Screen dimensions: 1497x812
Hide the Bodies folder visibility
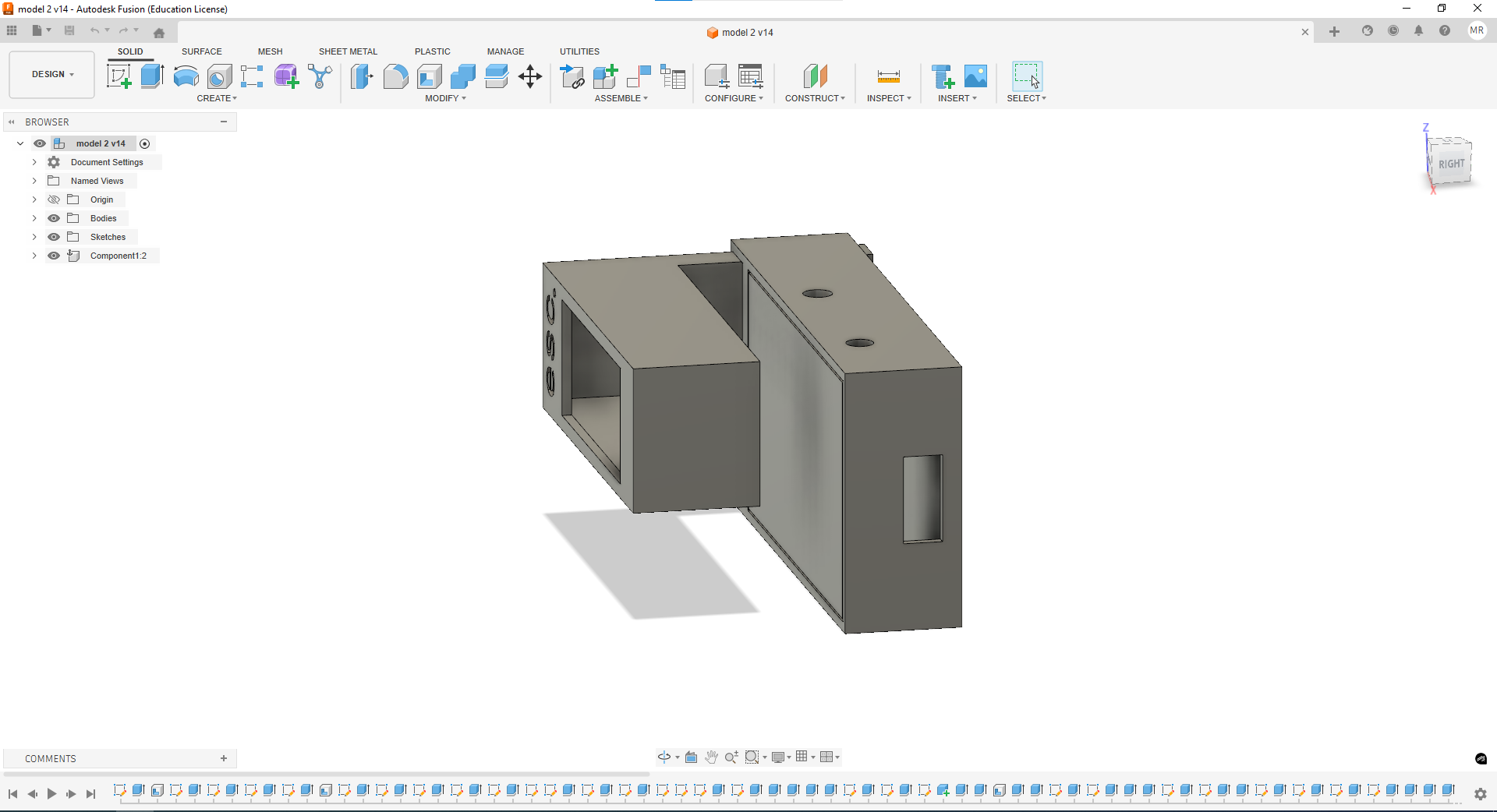pyautogui.click(x=54, y=218)
